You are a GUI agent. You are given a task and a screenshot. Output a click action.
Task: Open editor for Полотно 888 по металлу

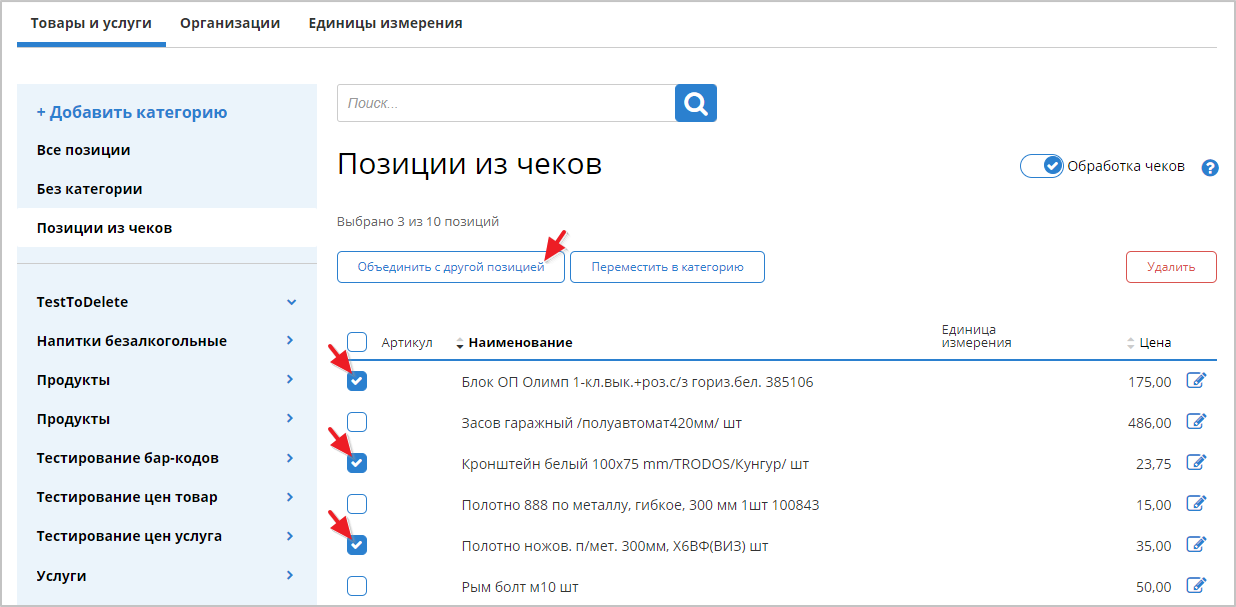tap(1196, 504)
